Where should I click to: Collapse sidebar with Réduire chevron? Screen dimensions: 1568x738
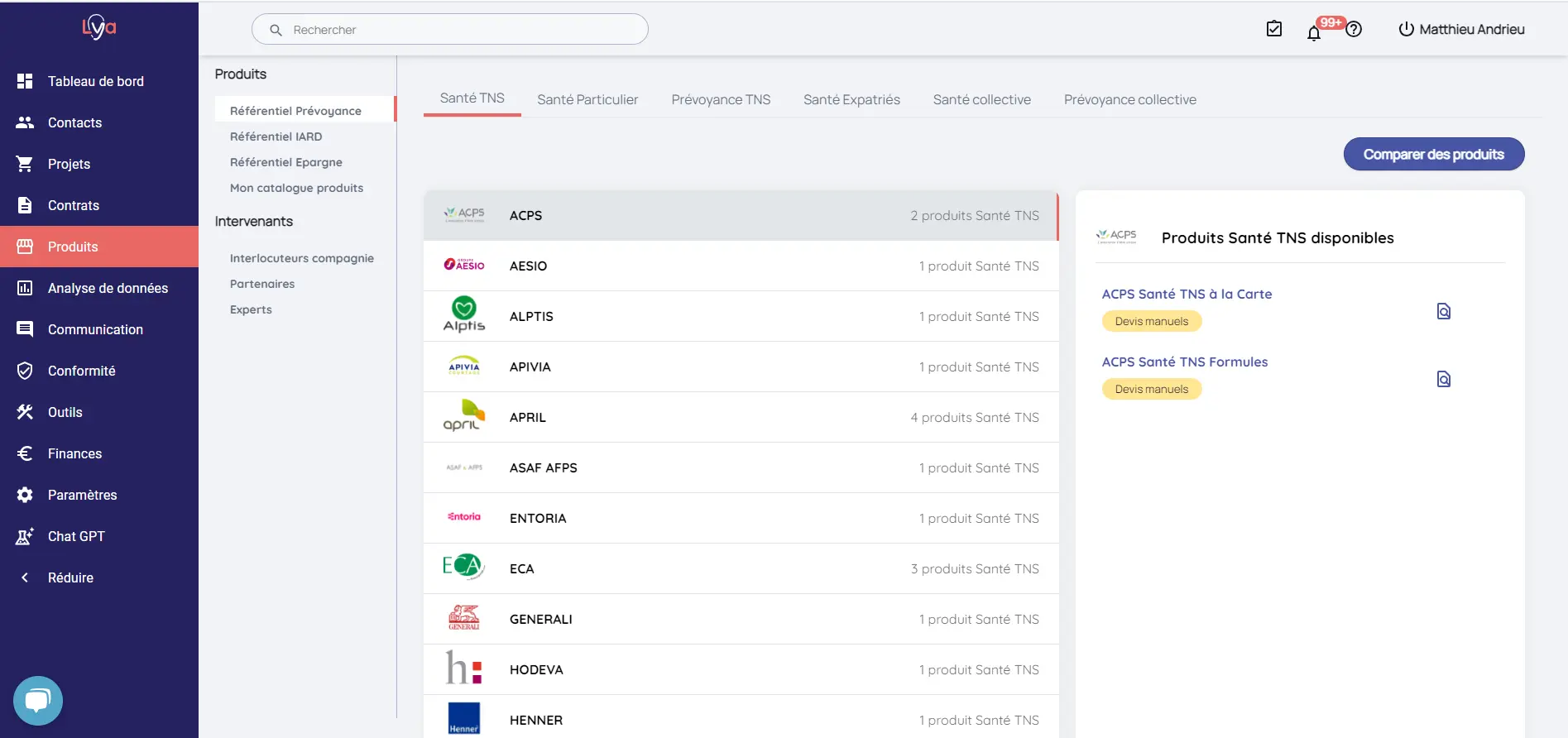tap(25, 577)
